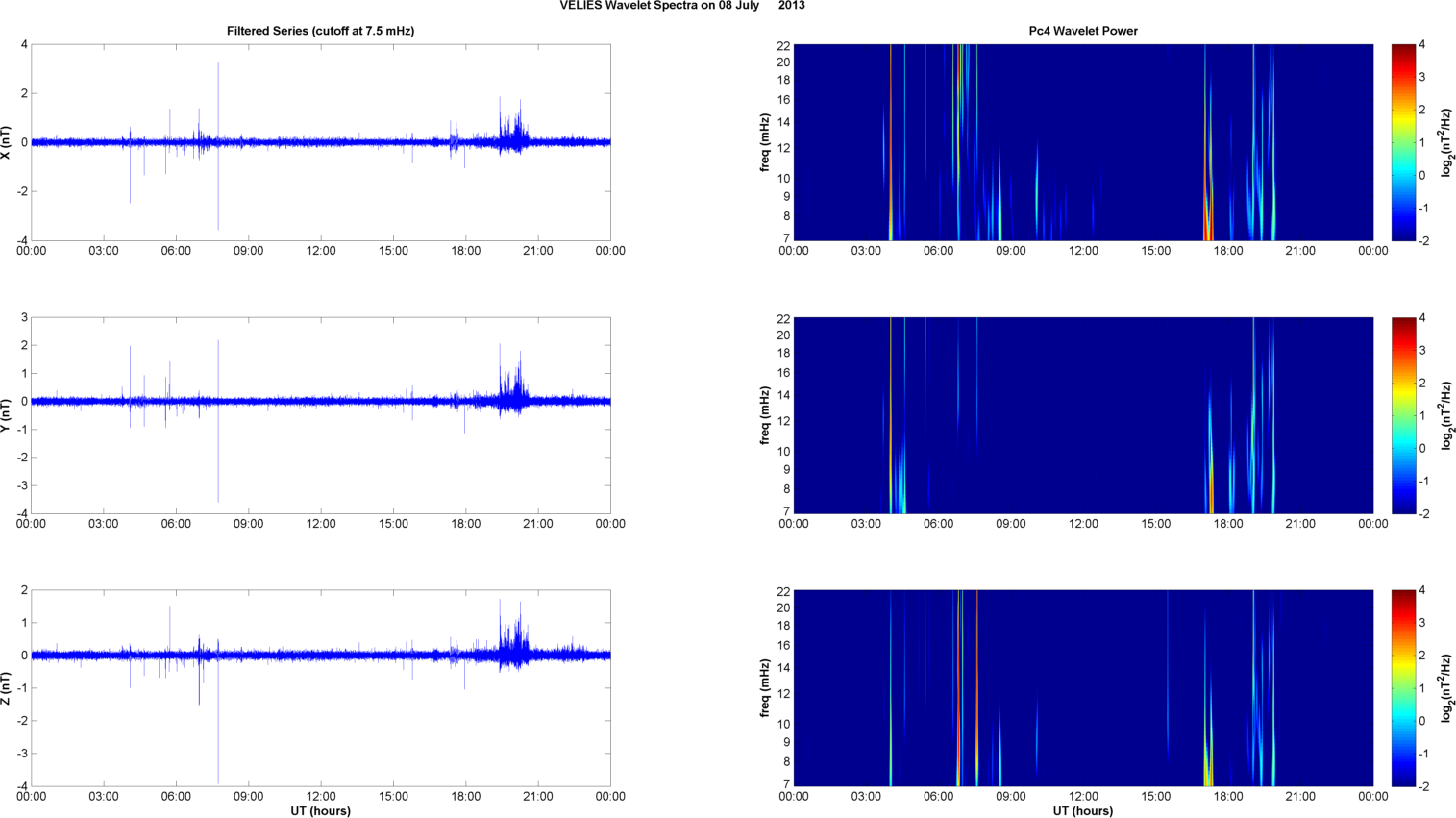Click the colorbar beside the middle spectrogram
Viewport: 1456px width, 818px height.
coord(1403,415)
